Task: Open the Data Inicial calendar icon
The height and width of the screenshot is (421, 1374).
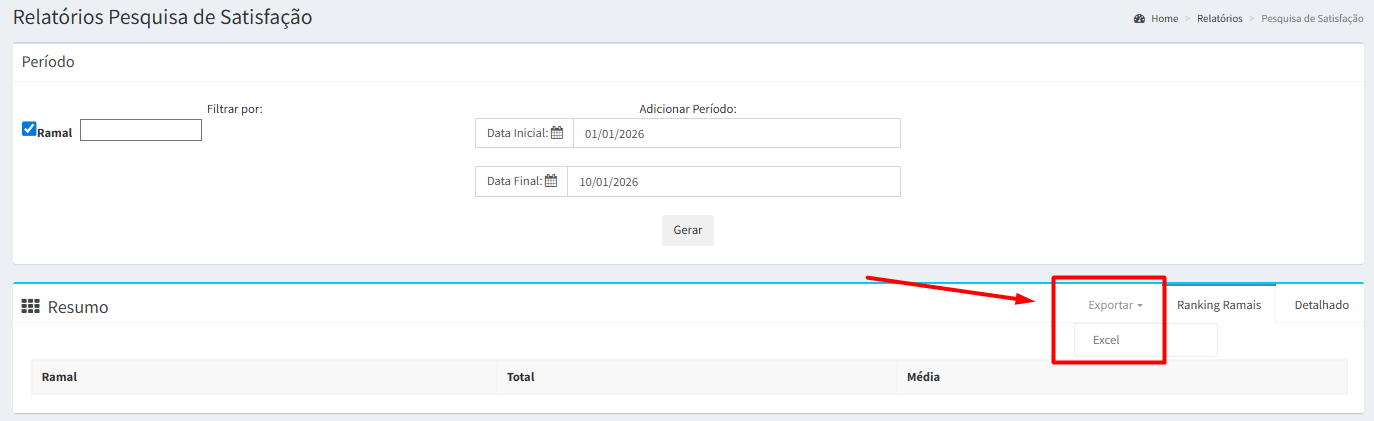Action: [557, 133]
